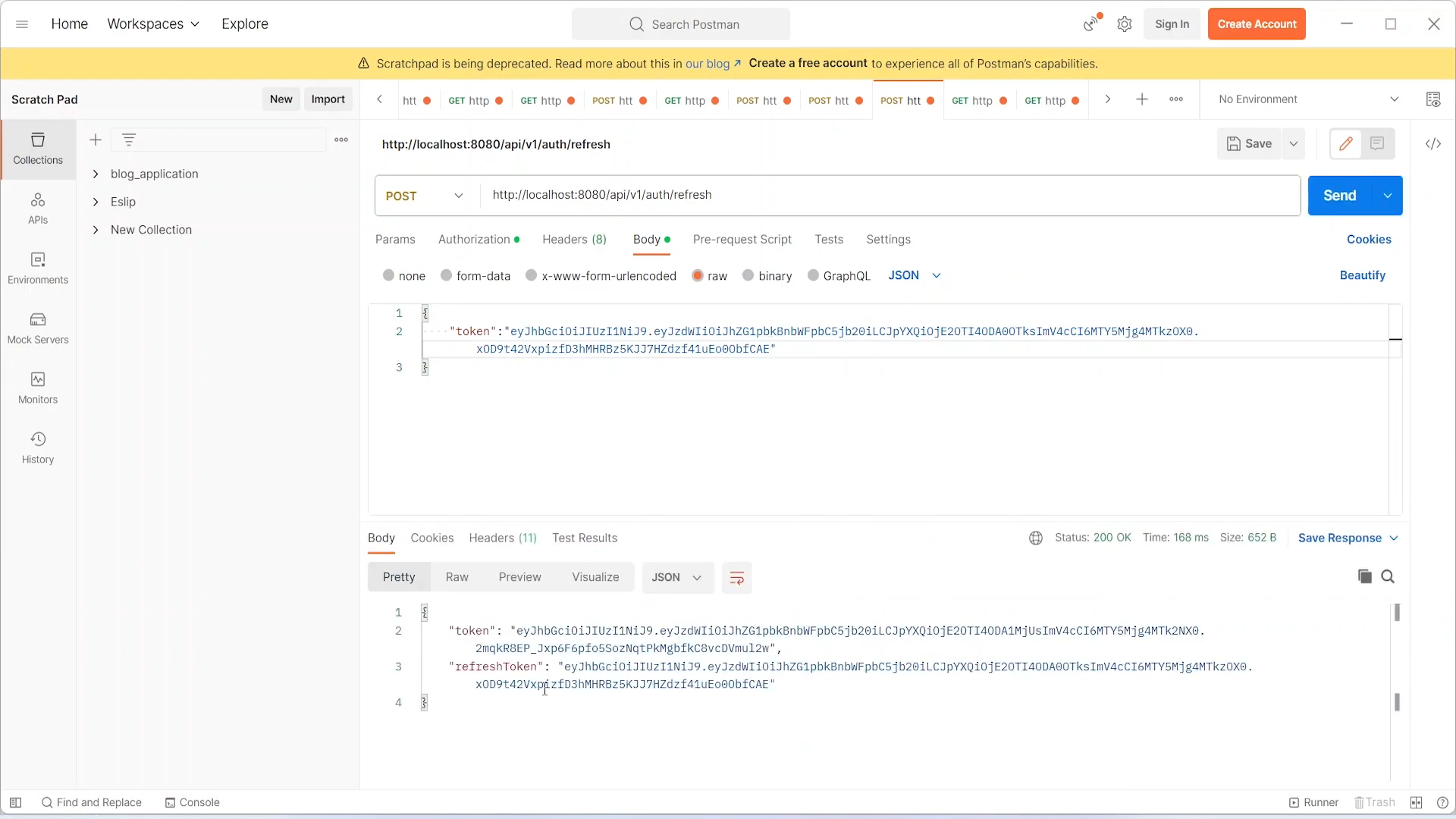The width and height of the screenshot is (1456, 819).
Task: Click the Import button
Action: [x=328, y=99]
